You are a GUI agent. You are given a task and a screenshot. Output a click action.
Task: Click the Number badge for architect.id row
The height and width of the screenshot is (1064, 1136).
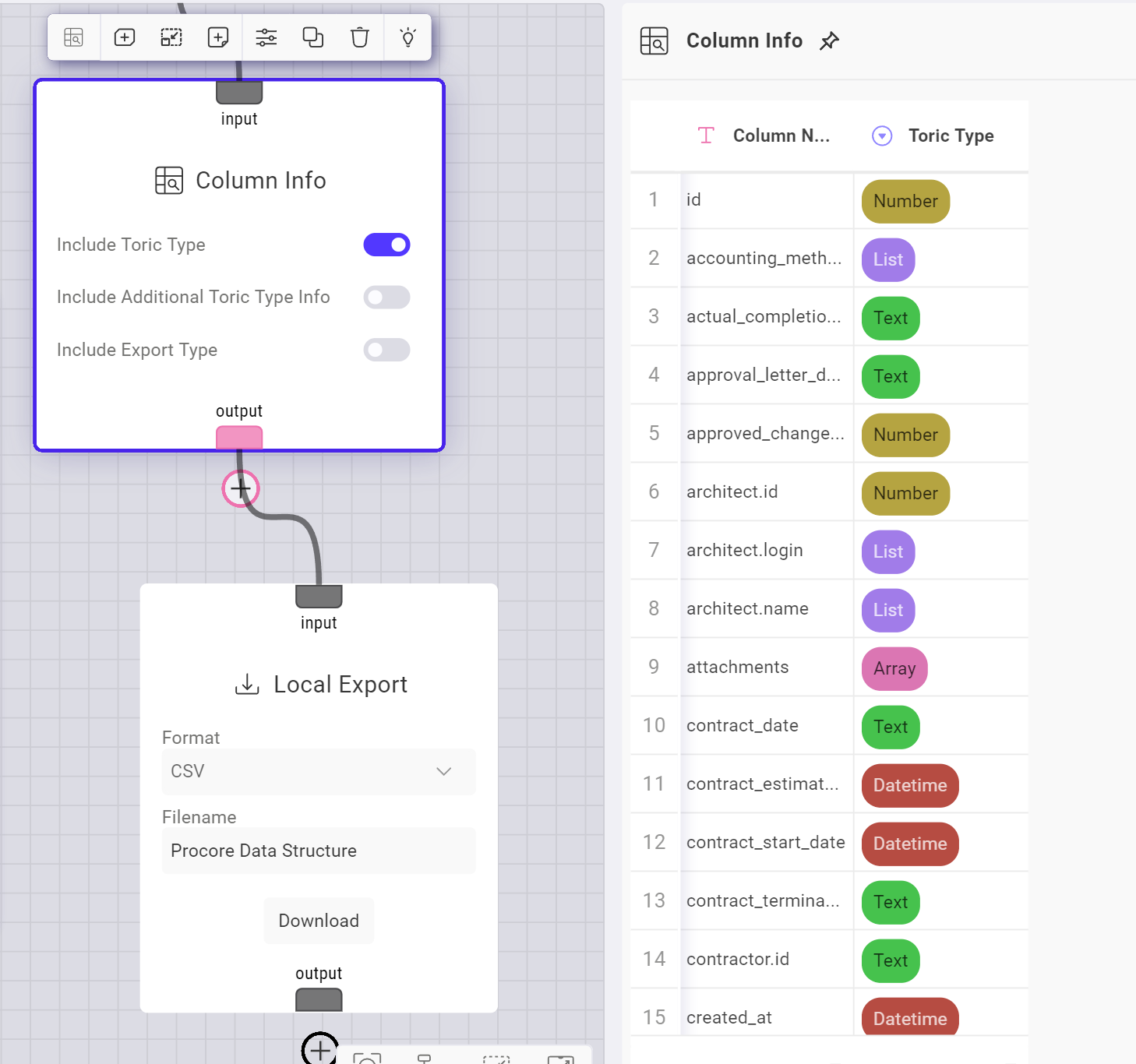pos(905,494)
